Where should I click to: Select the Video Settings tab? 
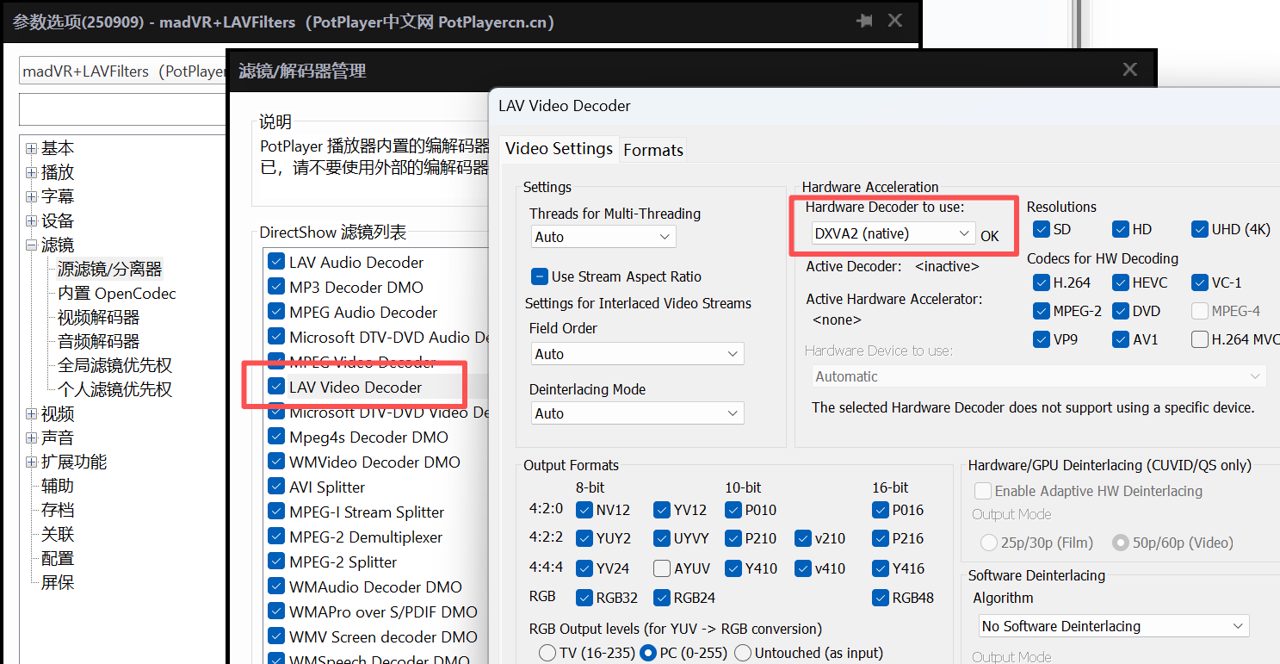[x=559, y=148]
